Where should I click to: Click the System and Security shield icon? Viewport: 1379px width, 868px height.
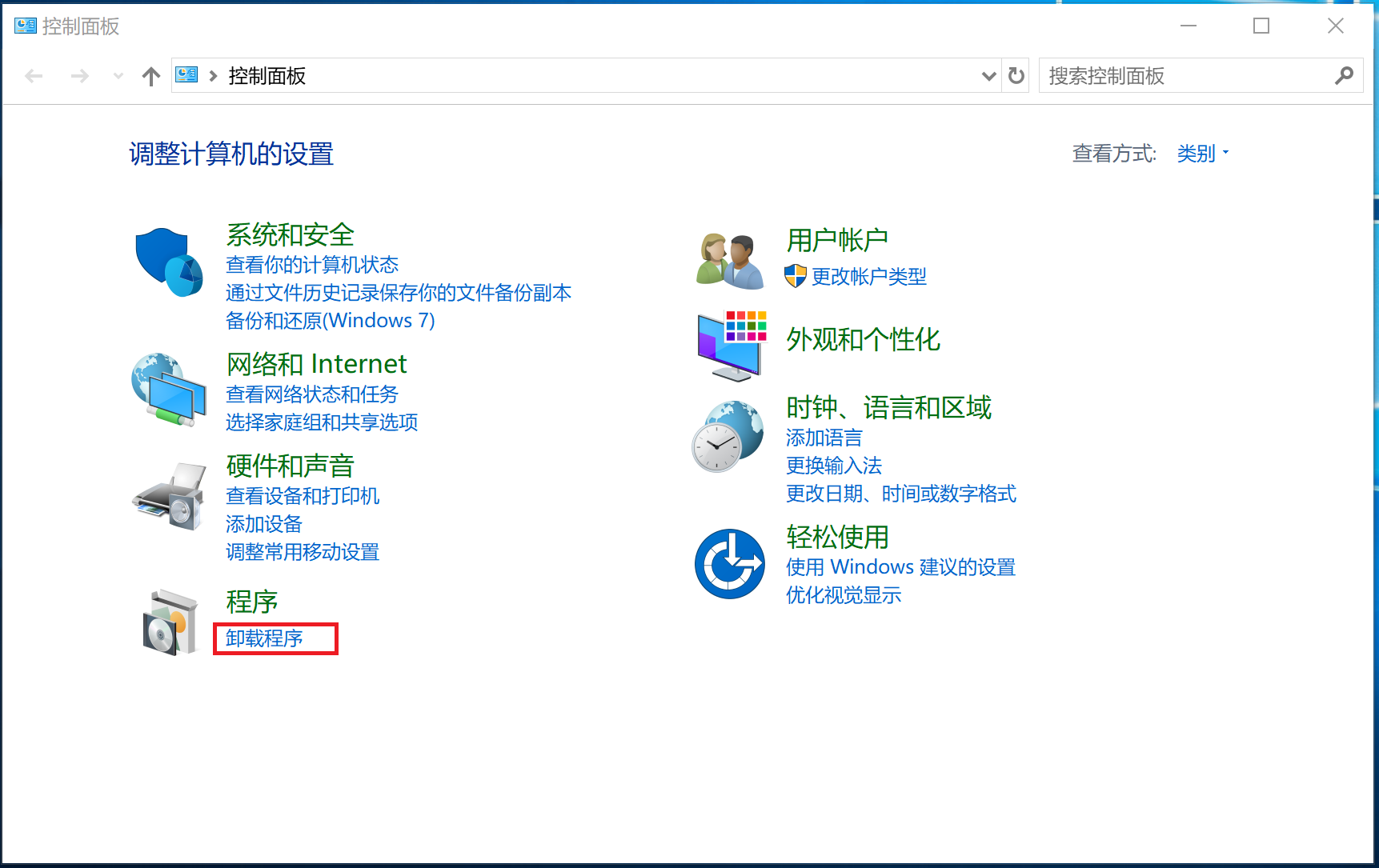point(168,262)
